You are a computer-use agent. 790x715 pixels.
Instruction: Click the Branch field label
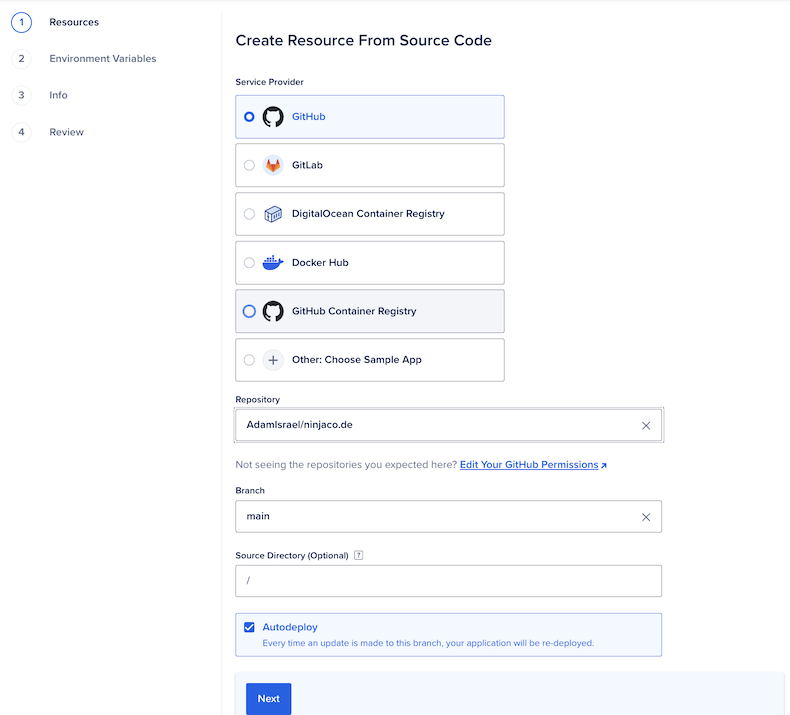pos(250,491)
